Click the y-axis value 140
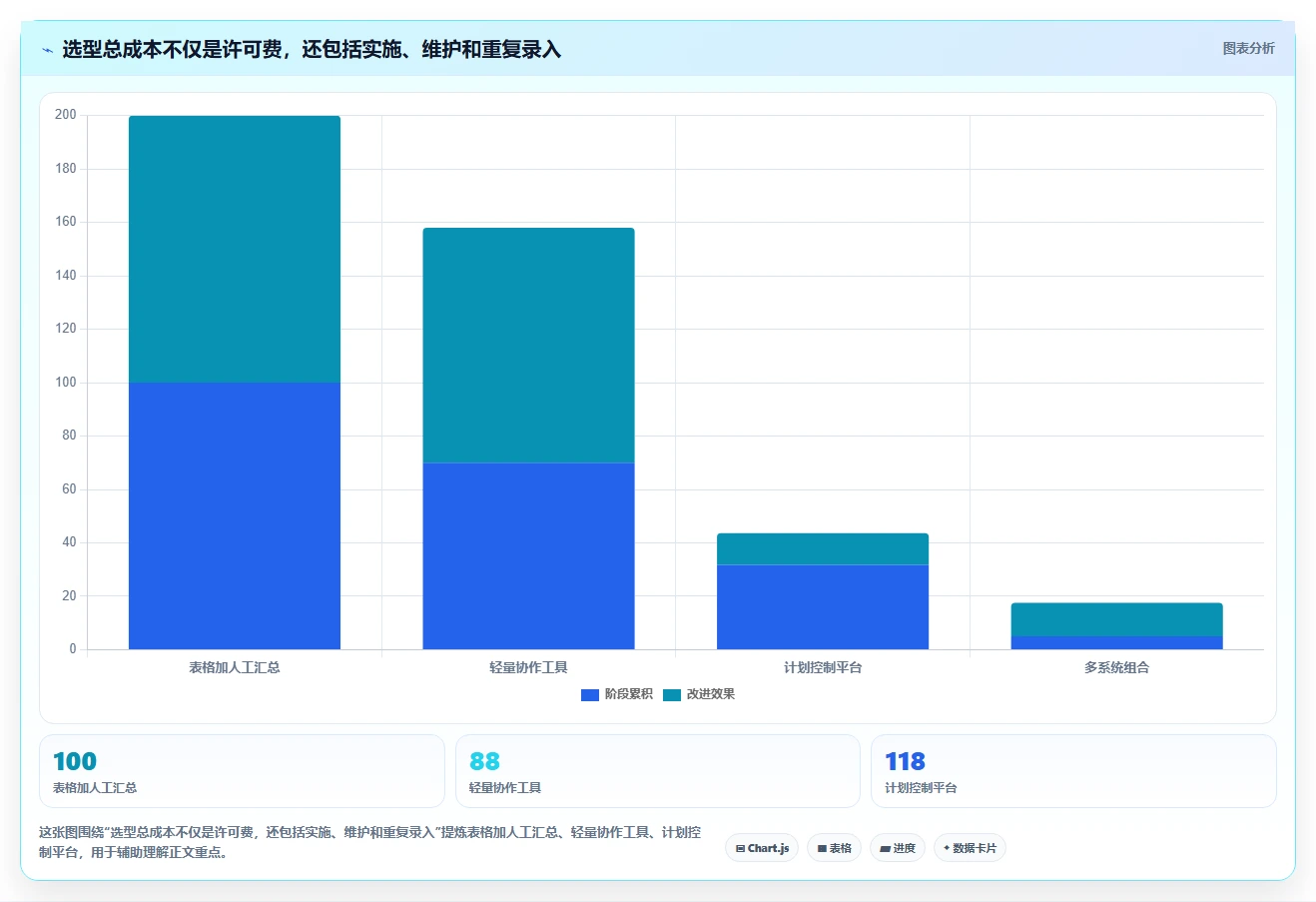The height and width of the screenshot is (902, 1316). [66, 276]
